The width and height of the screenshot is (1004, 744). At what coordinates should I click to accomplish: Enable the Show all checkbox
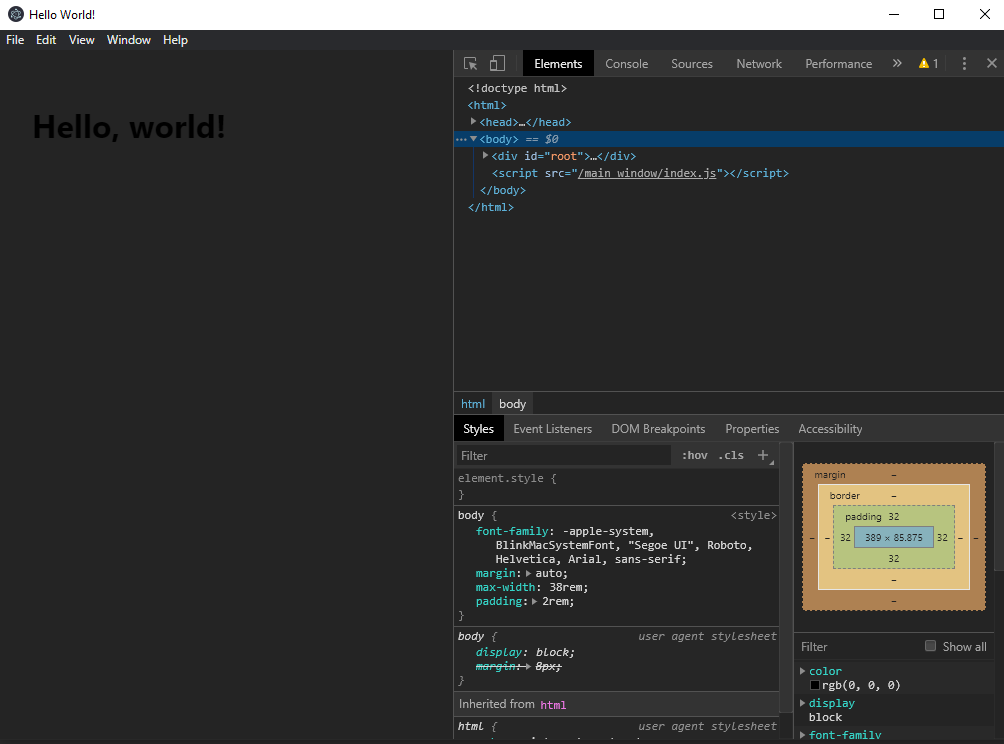[931, 646]
